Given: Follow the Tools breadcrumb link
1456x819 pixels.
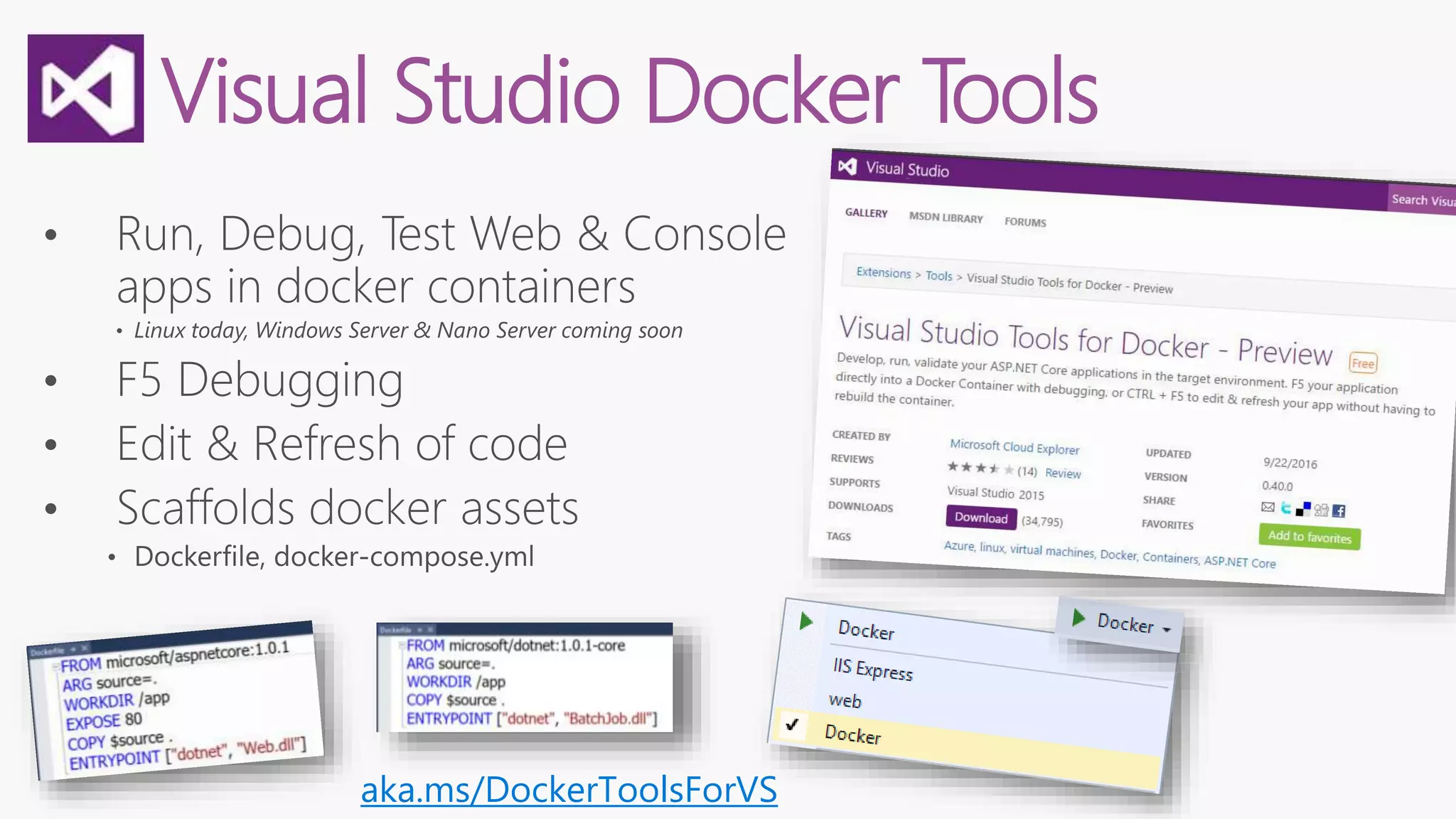Looking at the screenshot, I should (938, 276).
